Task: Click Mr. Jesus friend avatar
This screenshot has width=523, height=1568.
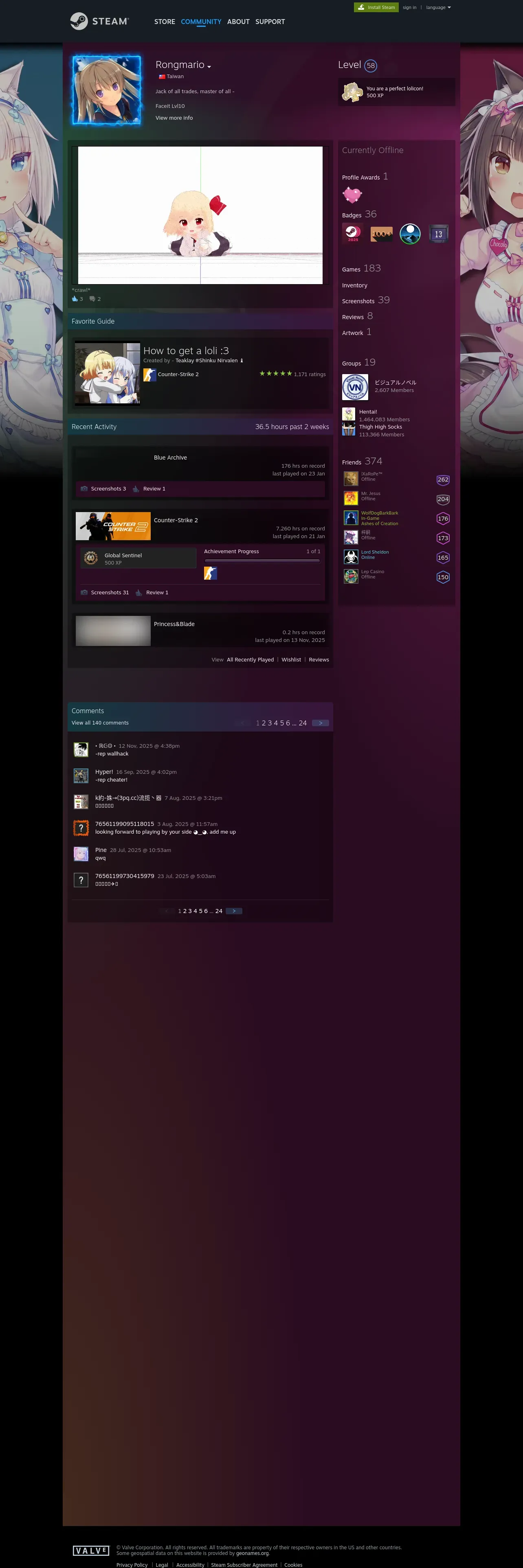Action: (351, 498)
